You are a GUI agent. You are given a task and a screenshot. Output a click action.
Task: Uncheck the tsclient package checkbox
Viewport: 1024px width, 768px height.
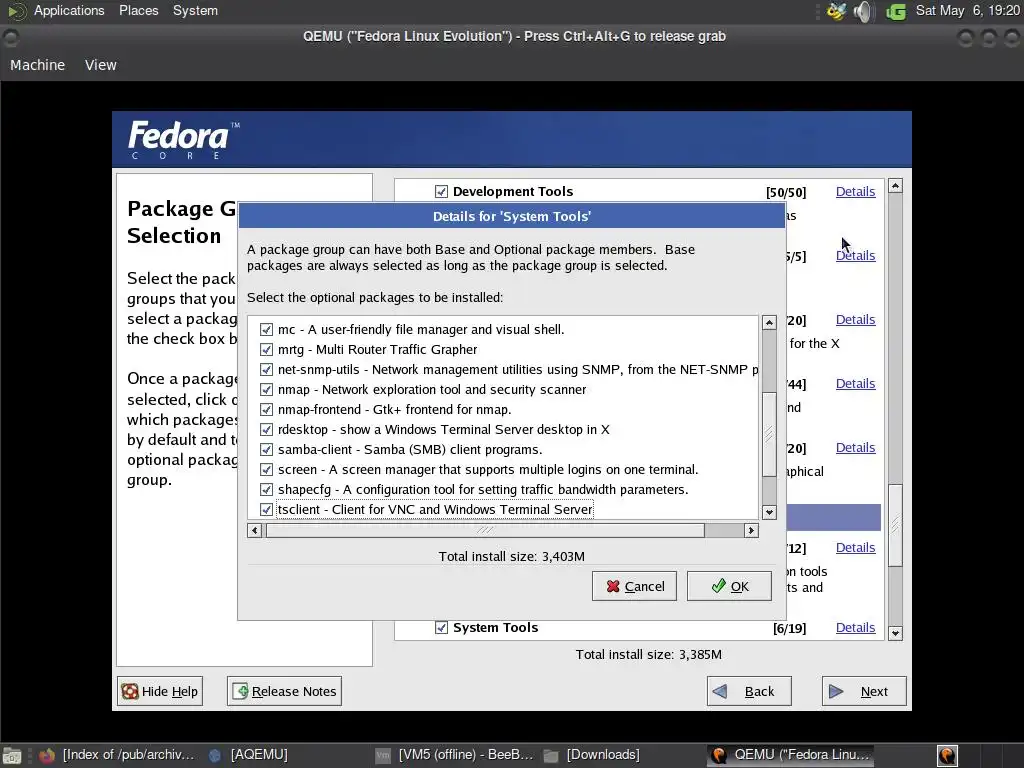tap(266, 509)
